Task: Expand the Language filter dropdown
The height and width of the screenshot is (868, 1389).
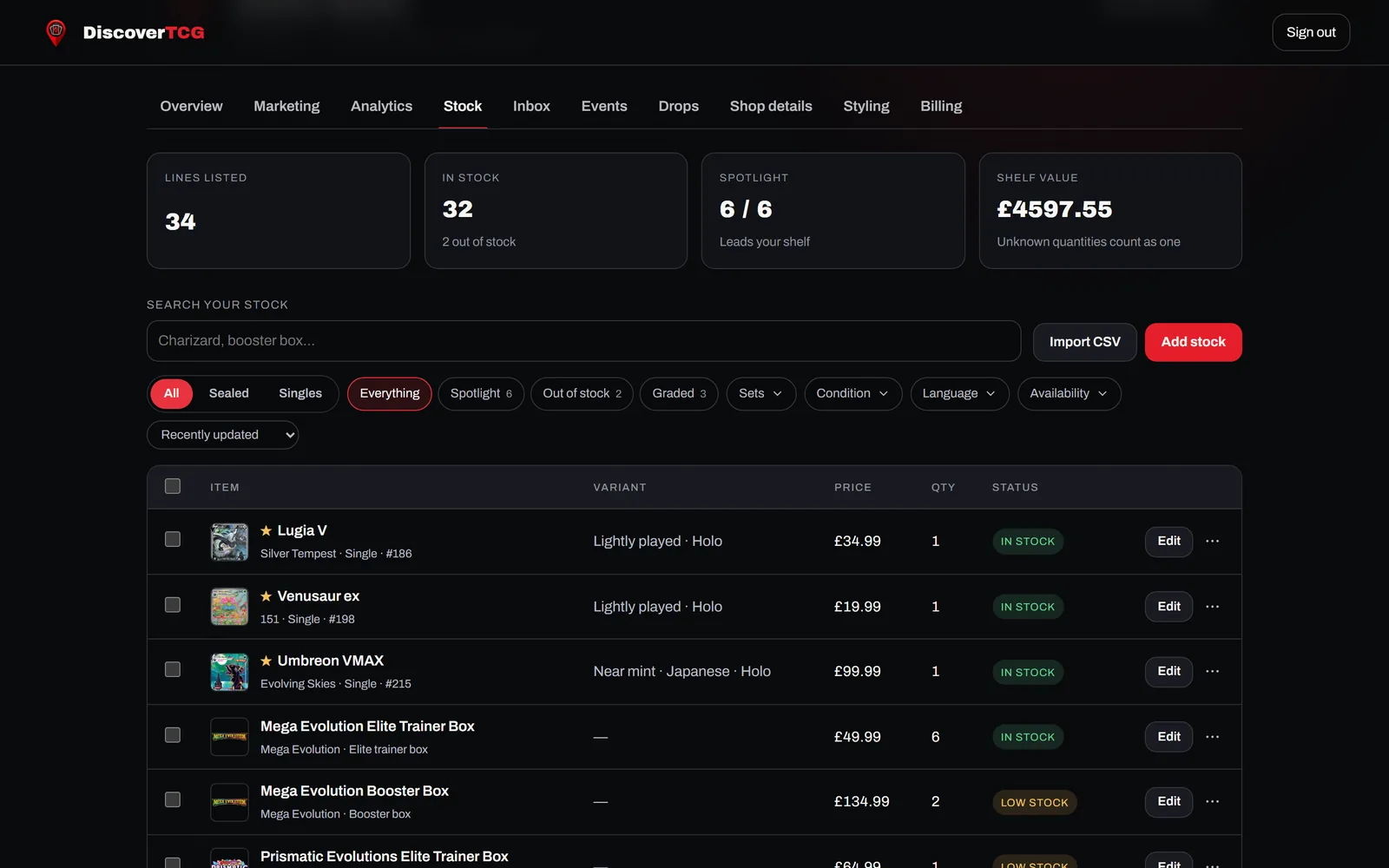Action: 959,393
